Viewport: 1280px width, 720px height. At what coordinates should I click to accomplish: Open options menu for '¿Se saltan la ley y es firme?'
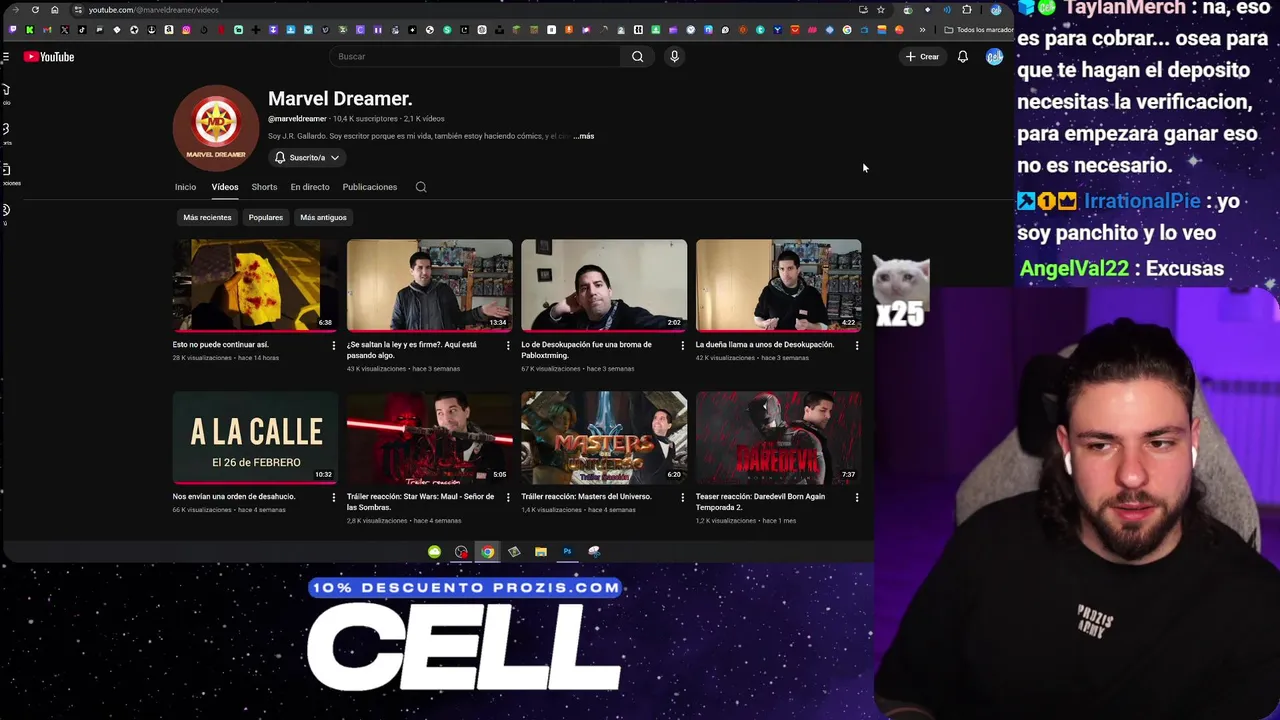coord(507,346)
